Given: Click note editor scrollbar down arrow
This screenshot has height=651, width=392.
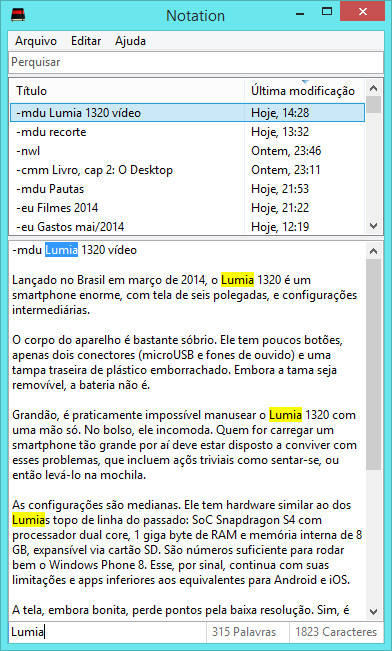Looking at the screenshot, I should [374, 612].
